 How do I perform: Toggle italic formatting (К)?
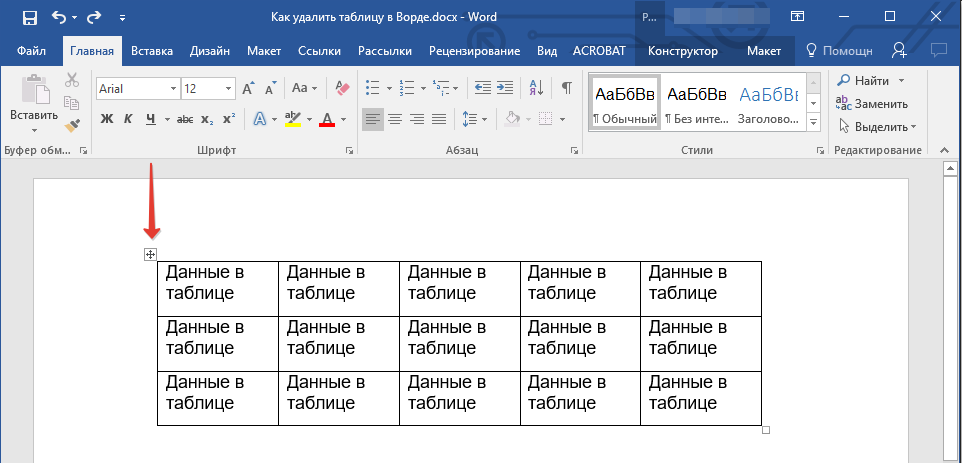point(128,119)
